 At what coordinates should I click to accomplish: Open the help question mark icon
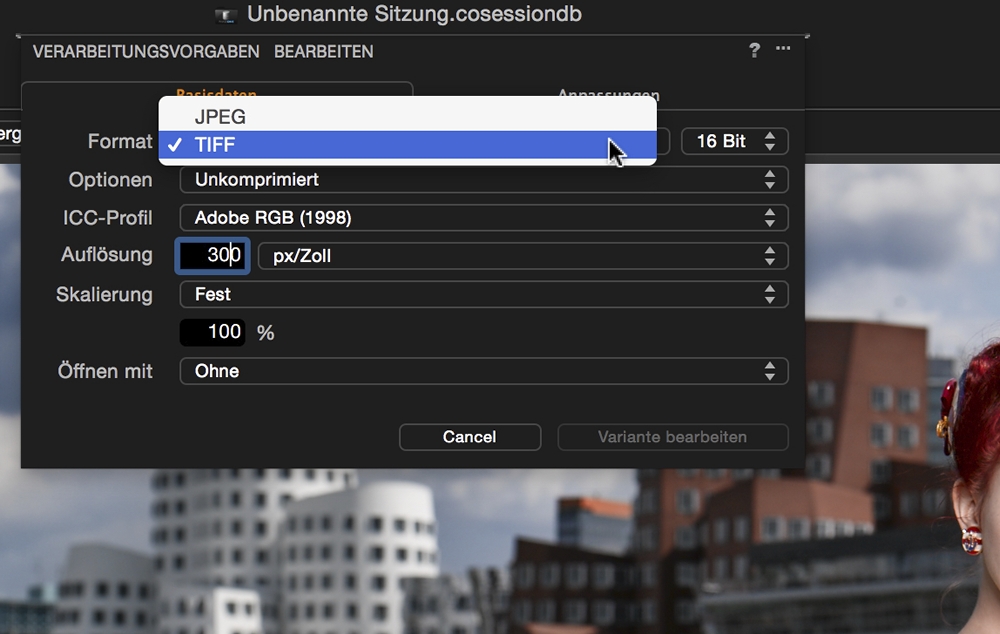(754, 50)
